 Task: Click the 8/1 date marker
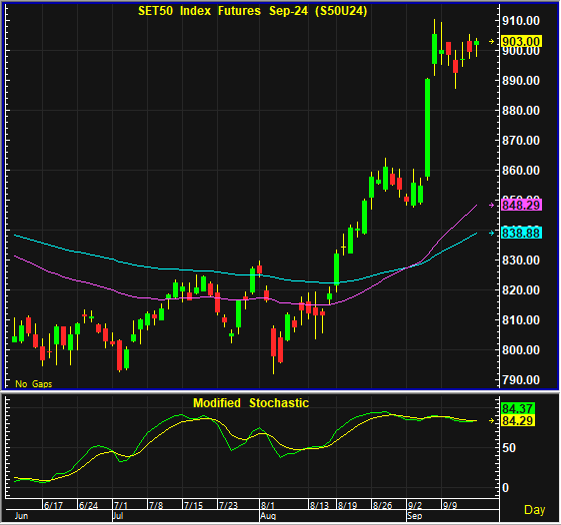pyautogui.click(x=268, y=505)
